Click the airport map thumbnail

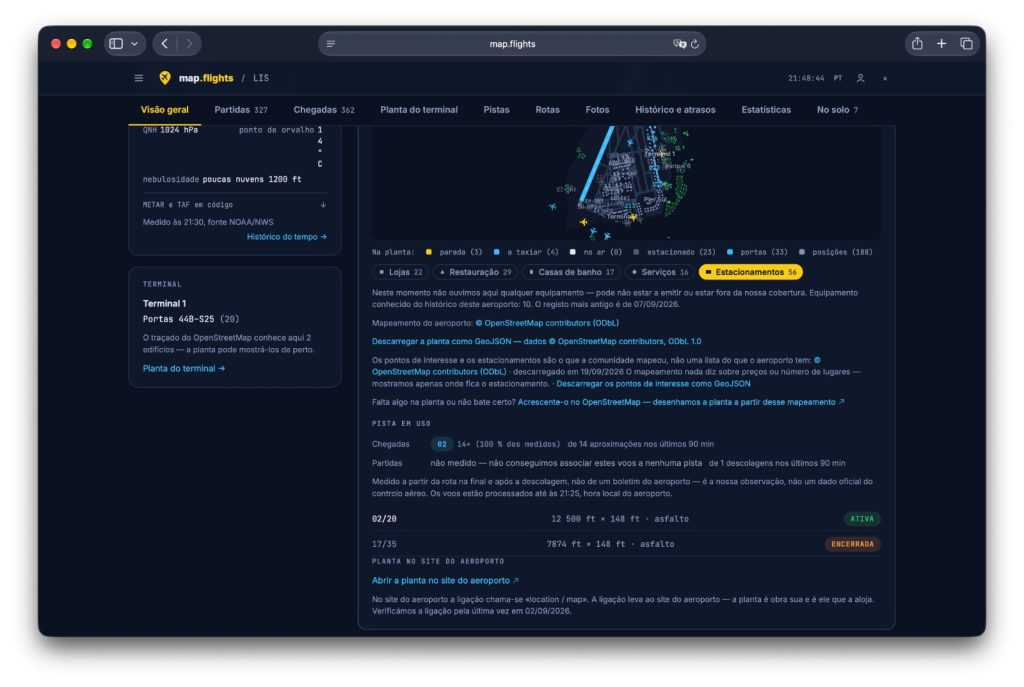(x=626, y=183)
